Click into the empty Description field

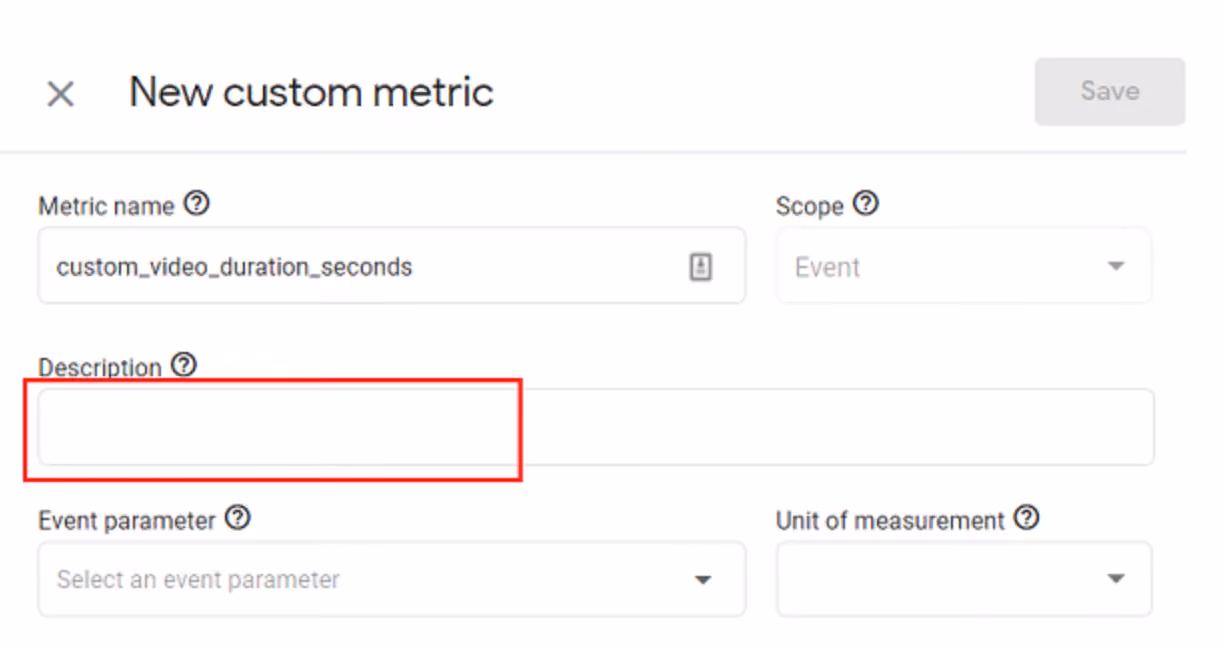click(x=596, y=427)
